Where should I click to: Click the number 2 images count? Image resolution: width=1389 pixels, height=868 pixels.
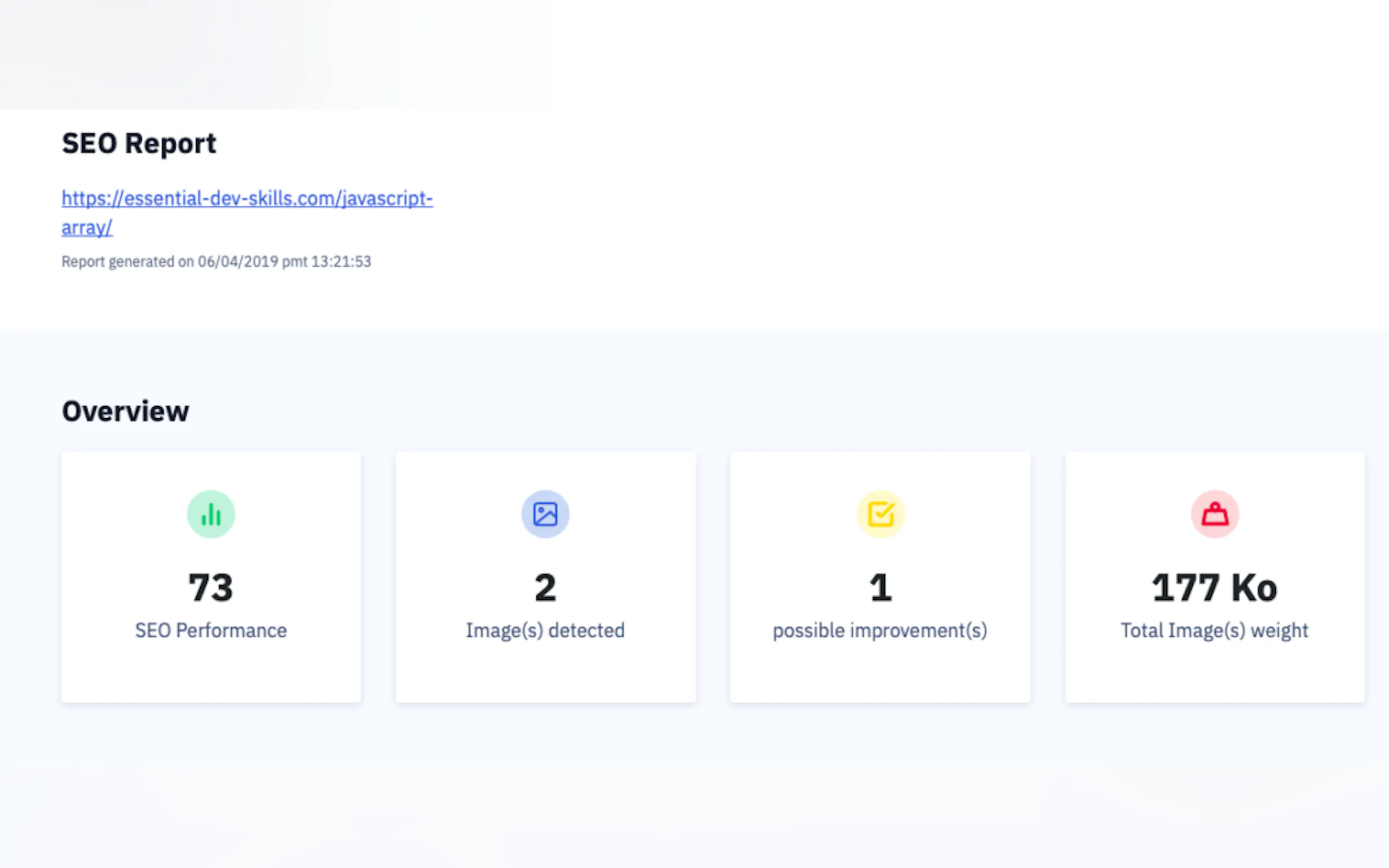click(545, 588)
